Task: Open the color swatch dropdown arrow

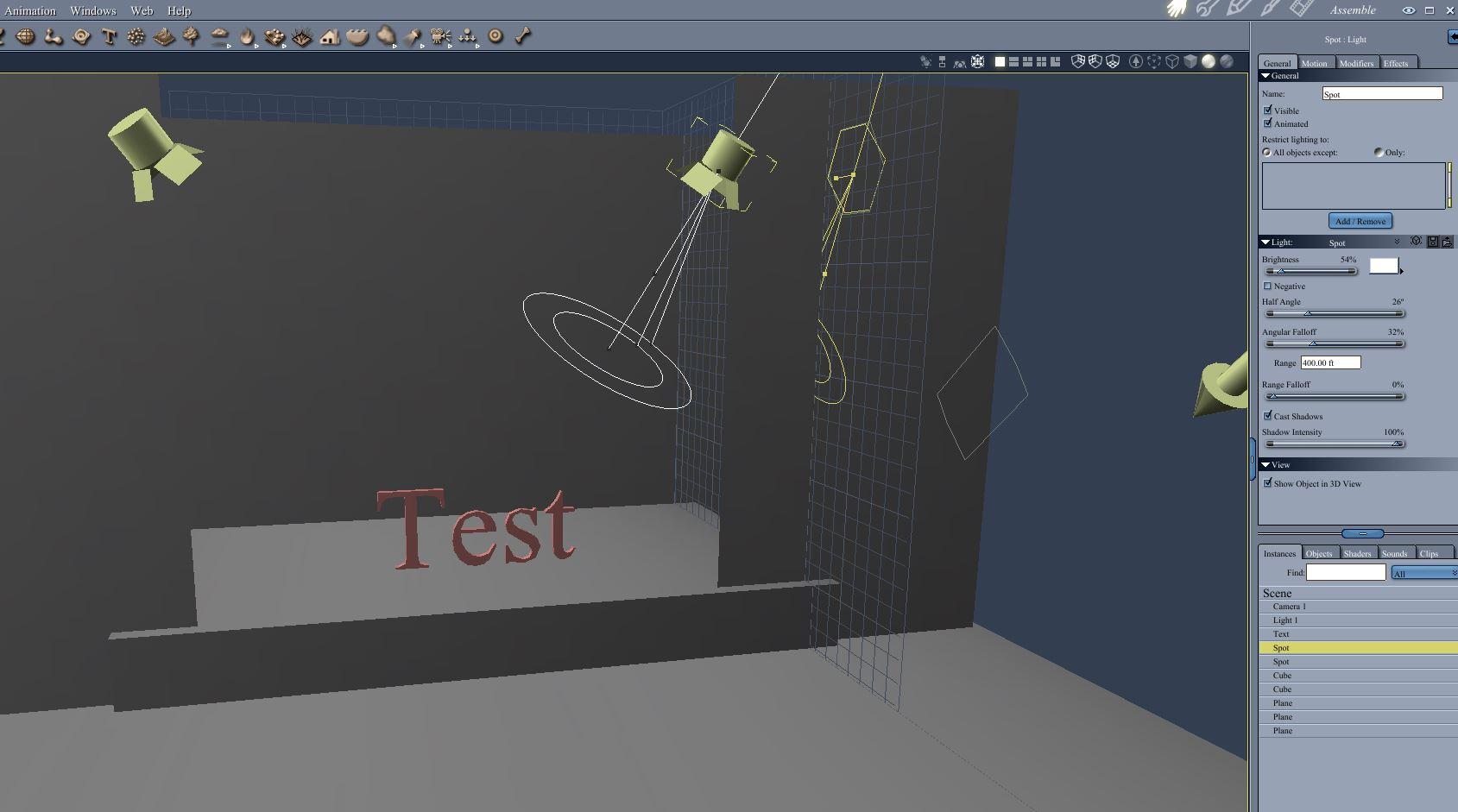Action: [x=1401, y=271]
